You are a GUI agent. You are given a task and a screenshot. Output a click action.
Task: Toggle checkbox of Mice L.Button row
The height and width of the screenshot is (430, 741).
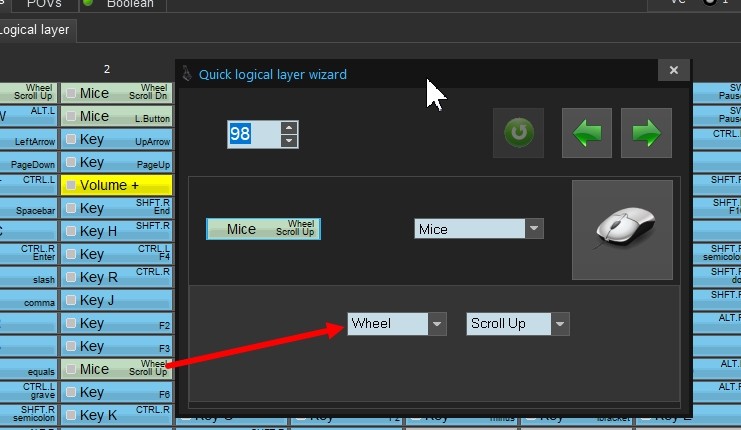(71, 116)
